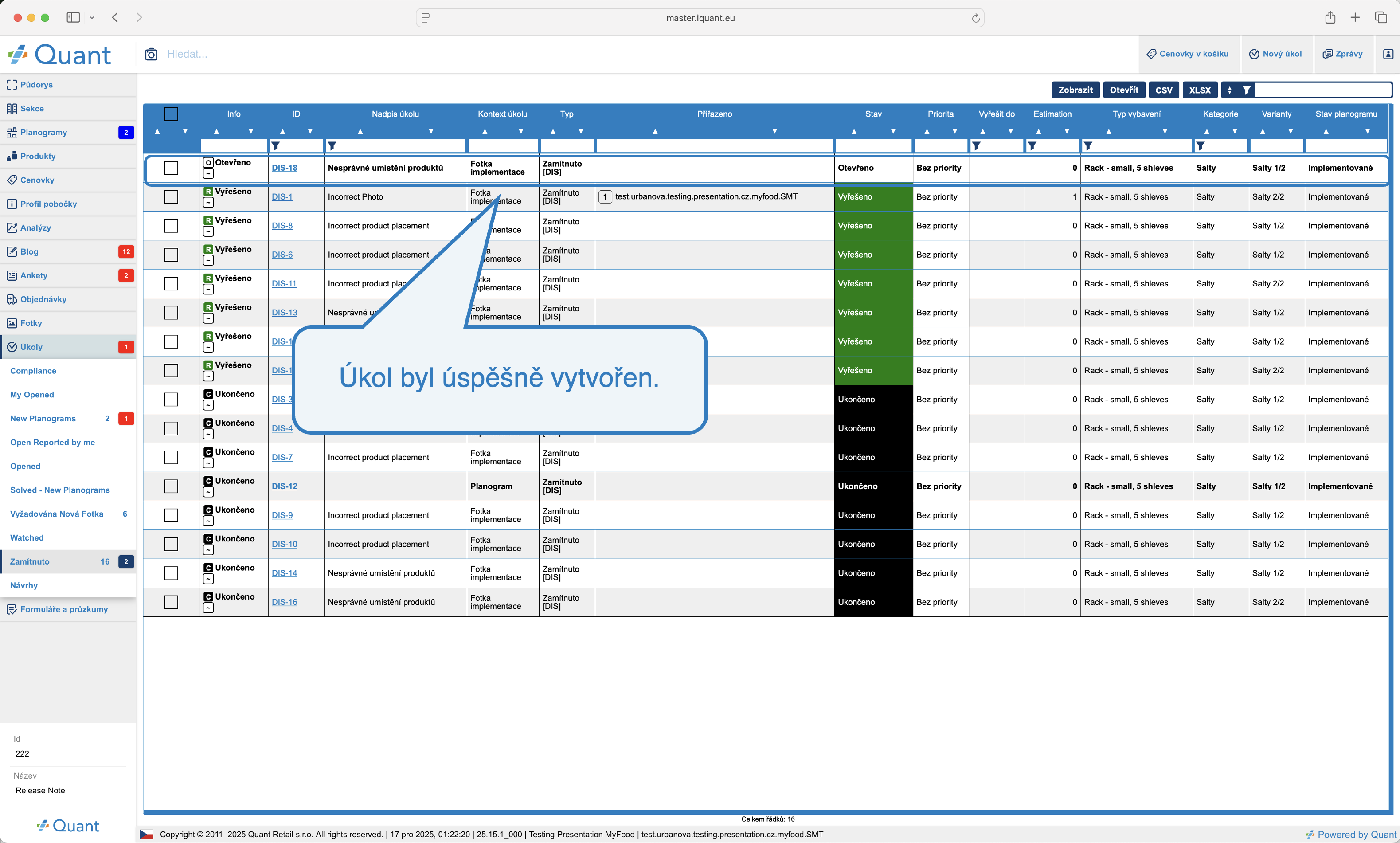Check the box for row DIS-12
Image resolution: width=1400 pixels, height=843 pixels.
[x=171, y=487]
